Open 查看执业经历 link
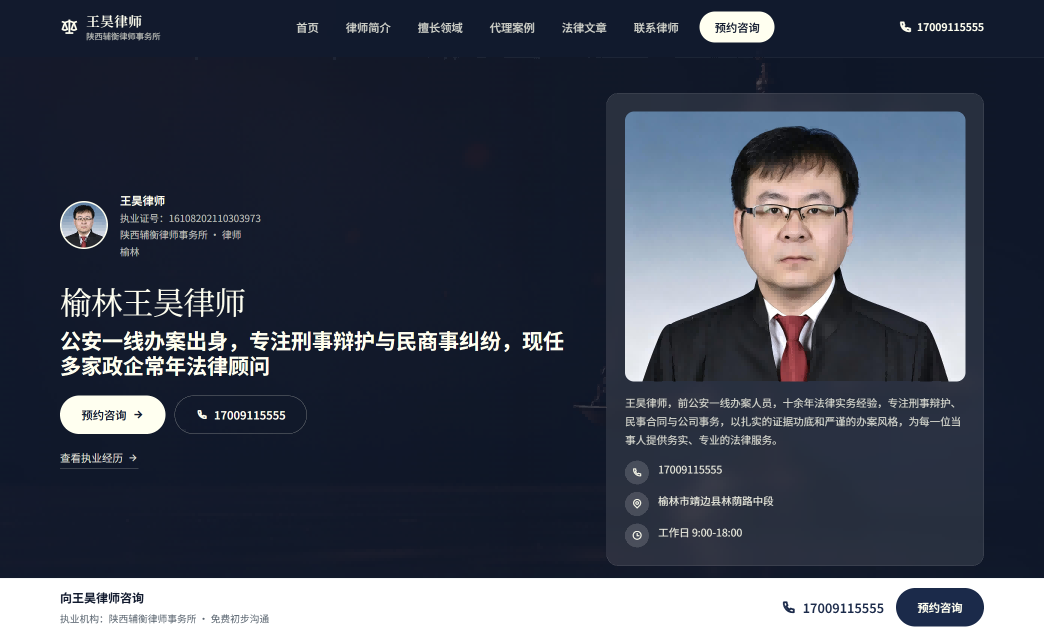1044x631 pixels. [99, 458]
